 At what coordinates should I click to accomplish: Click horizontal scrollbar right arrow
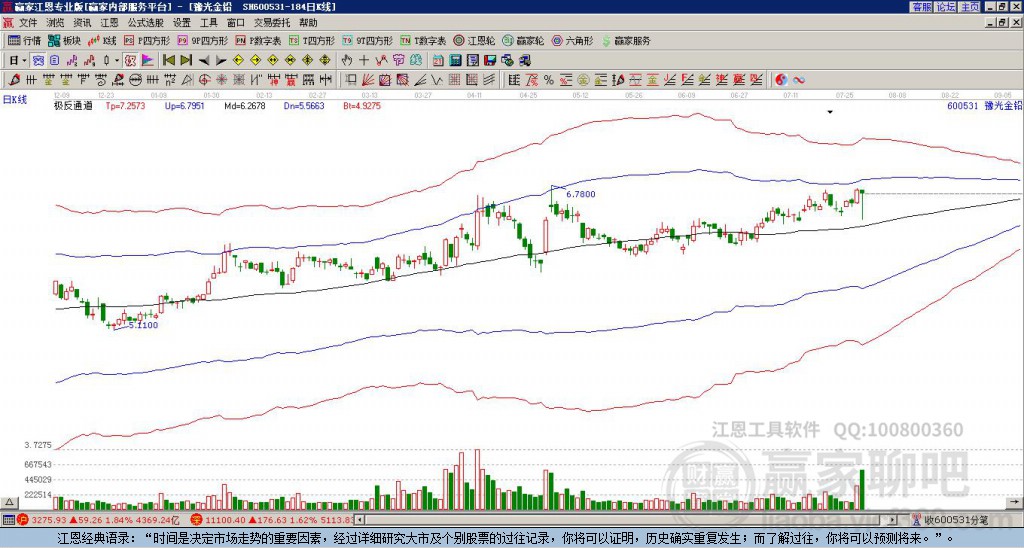coord(893,520)
